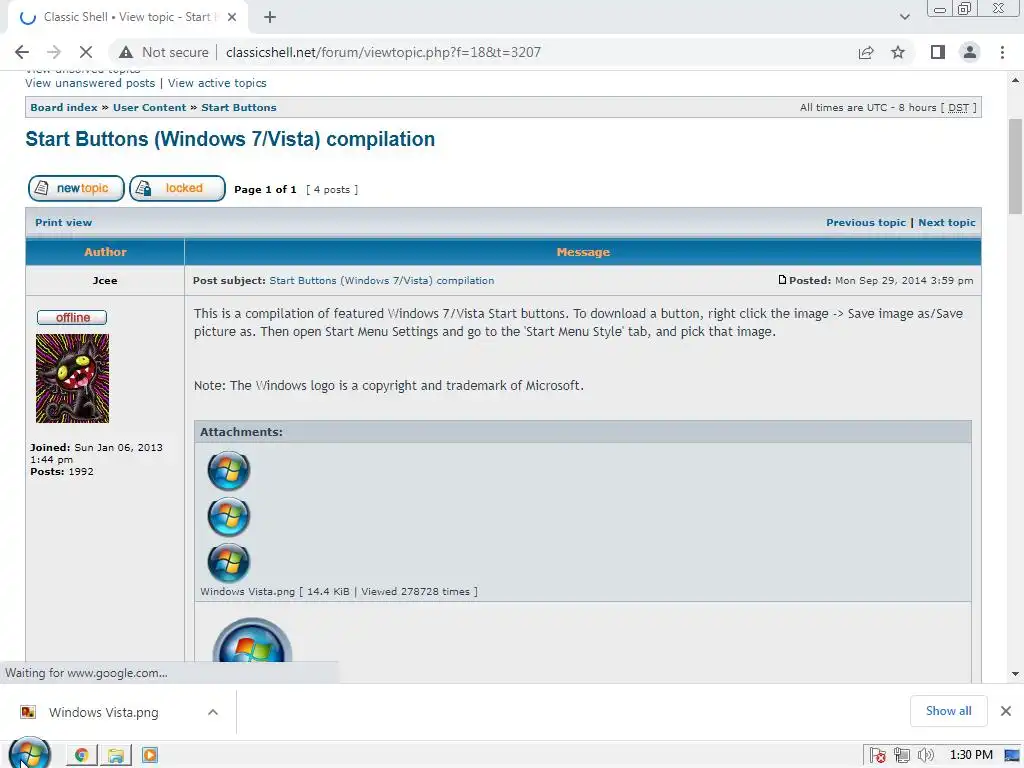Click the Windows Vista.png attachment caption

338,591
